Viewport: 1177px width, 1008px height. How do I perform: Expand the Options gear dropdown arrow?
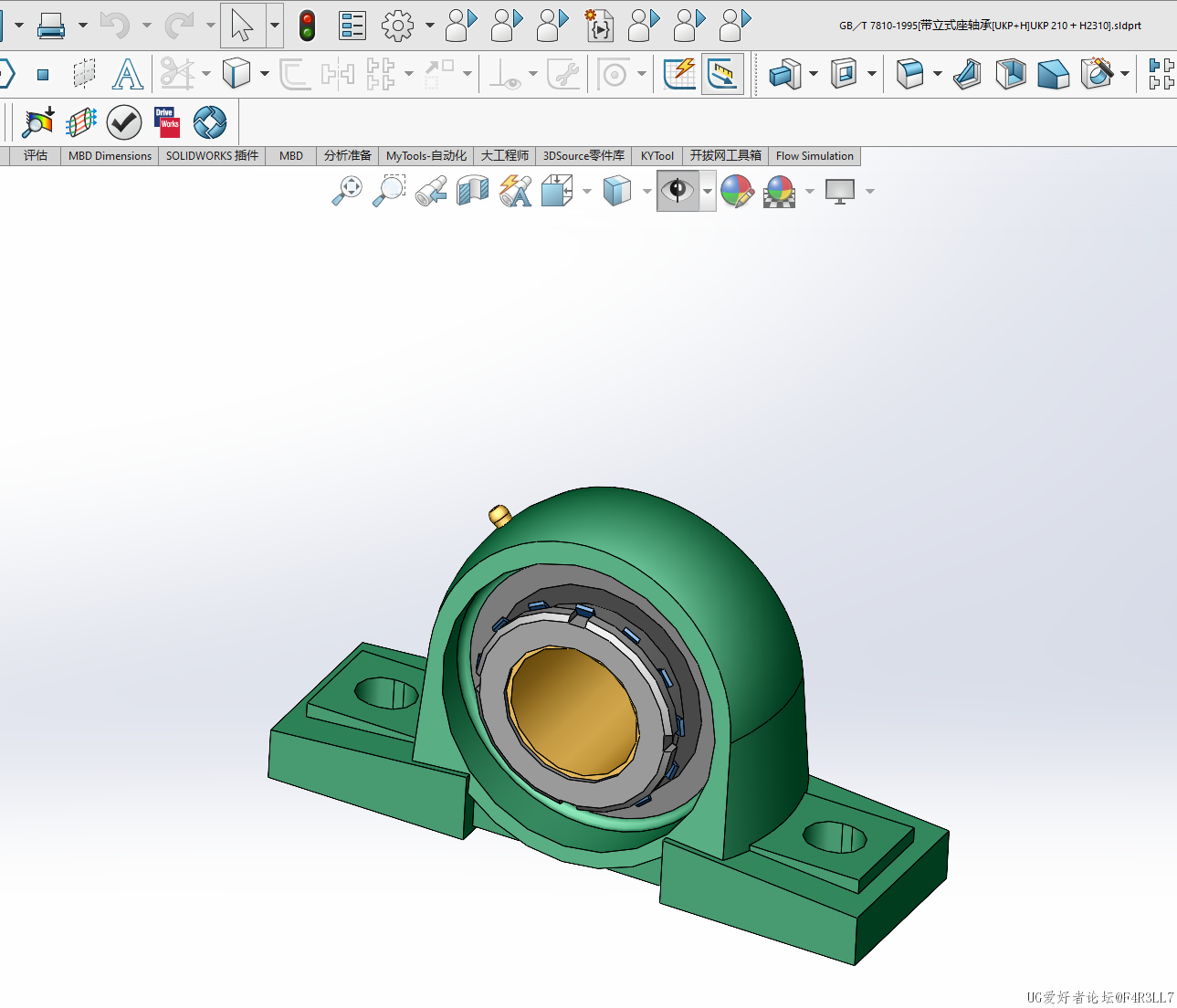click(x=429, y=26)
